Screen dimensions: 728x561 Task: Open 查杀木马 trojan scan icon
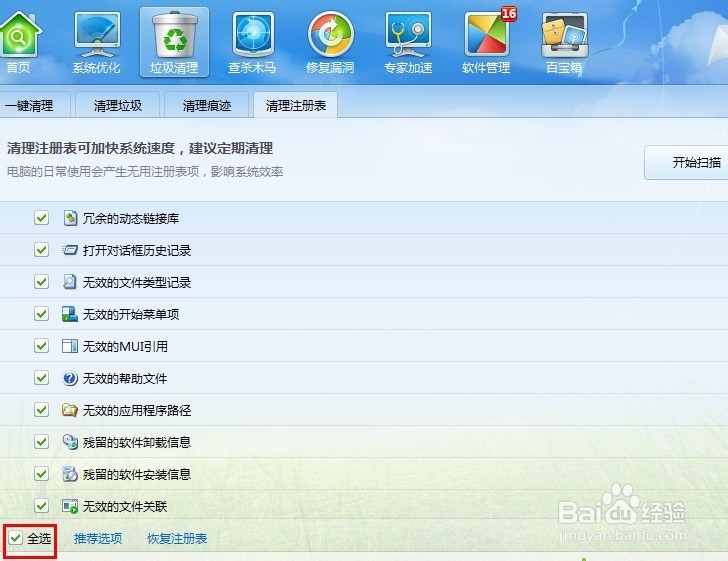click(253, 35)
